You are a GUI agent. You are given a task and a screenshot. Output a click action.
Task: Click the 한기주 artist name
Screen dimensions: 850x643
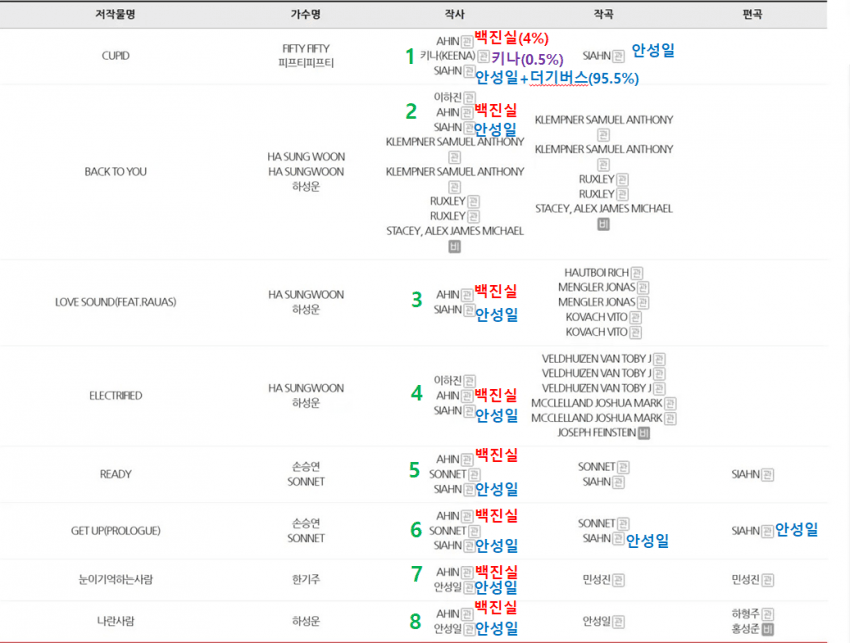pyautogui.click(x=306, y=580)
